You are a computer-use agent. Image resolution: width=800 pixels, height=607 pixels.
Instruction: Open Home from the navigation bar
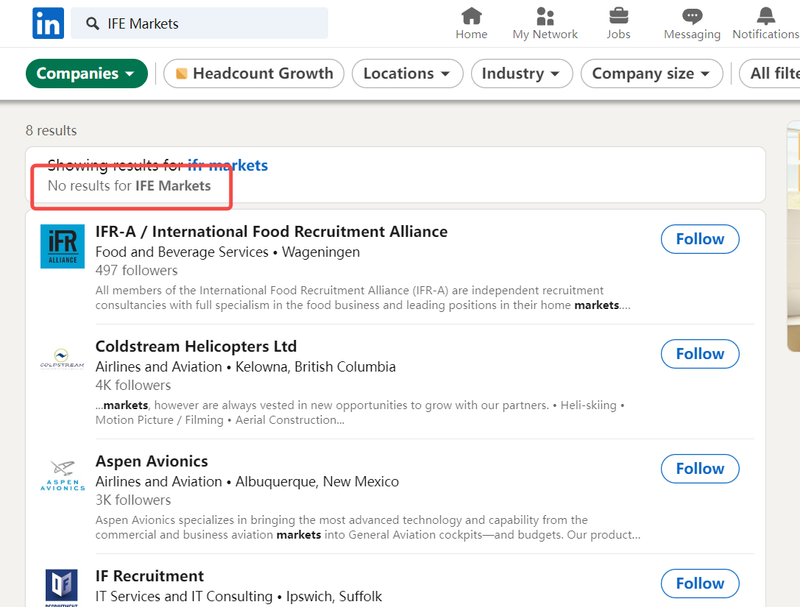pos(471,23)
